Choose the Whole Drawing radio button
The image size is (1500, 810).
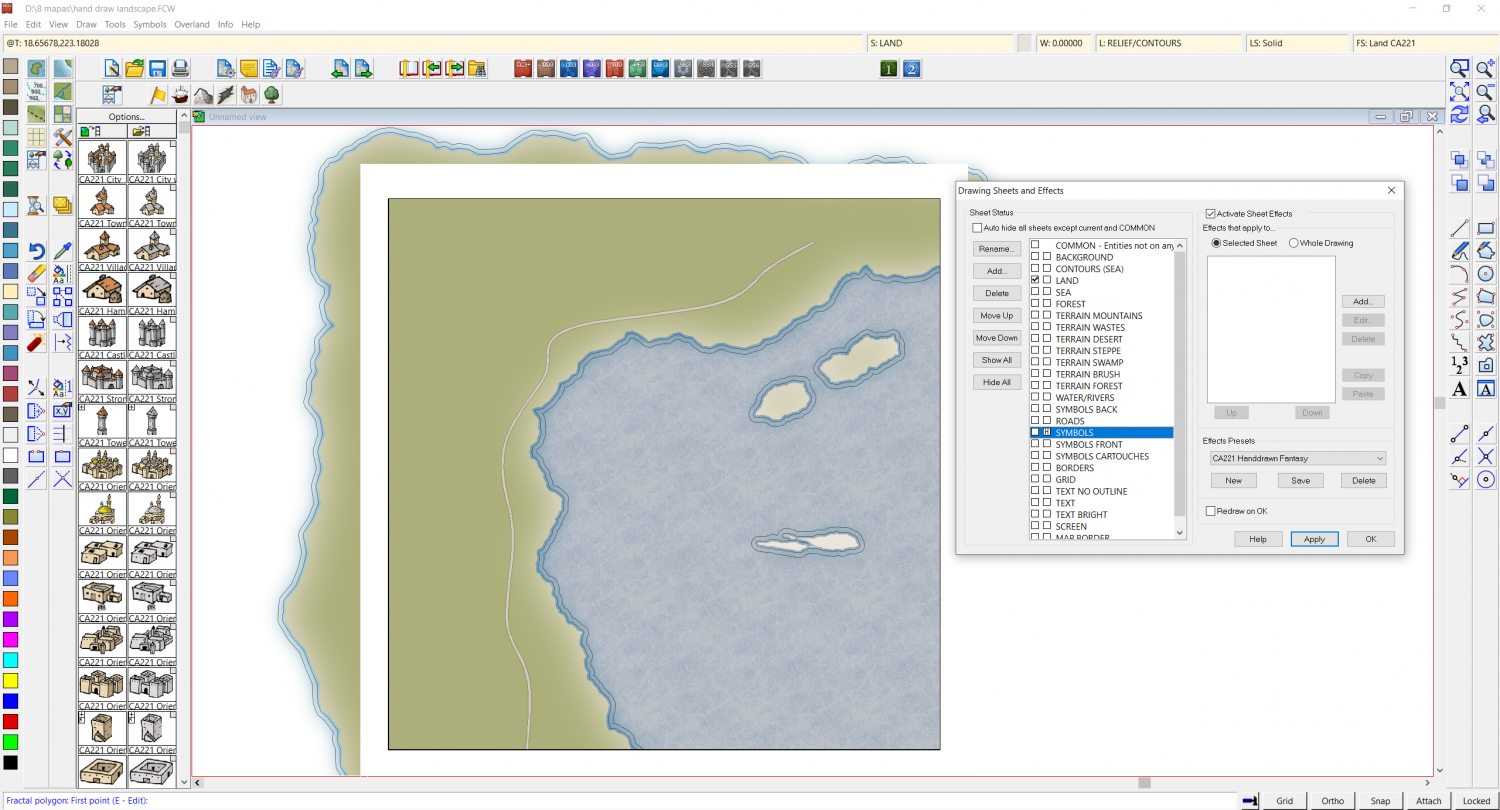click(x=1294, y=243)
